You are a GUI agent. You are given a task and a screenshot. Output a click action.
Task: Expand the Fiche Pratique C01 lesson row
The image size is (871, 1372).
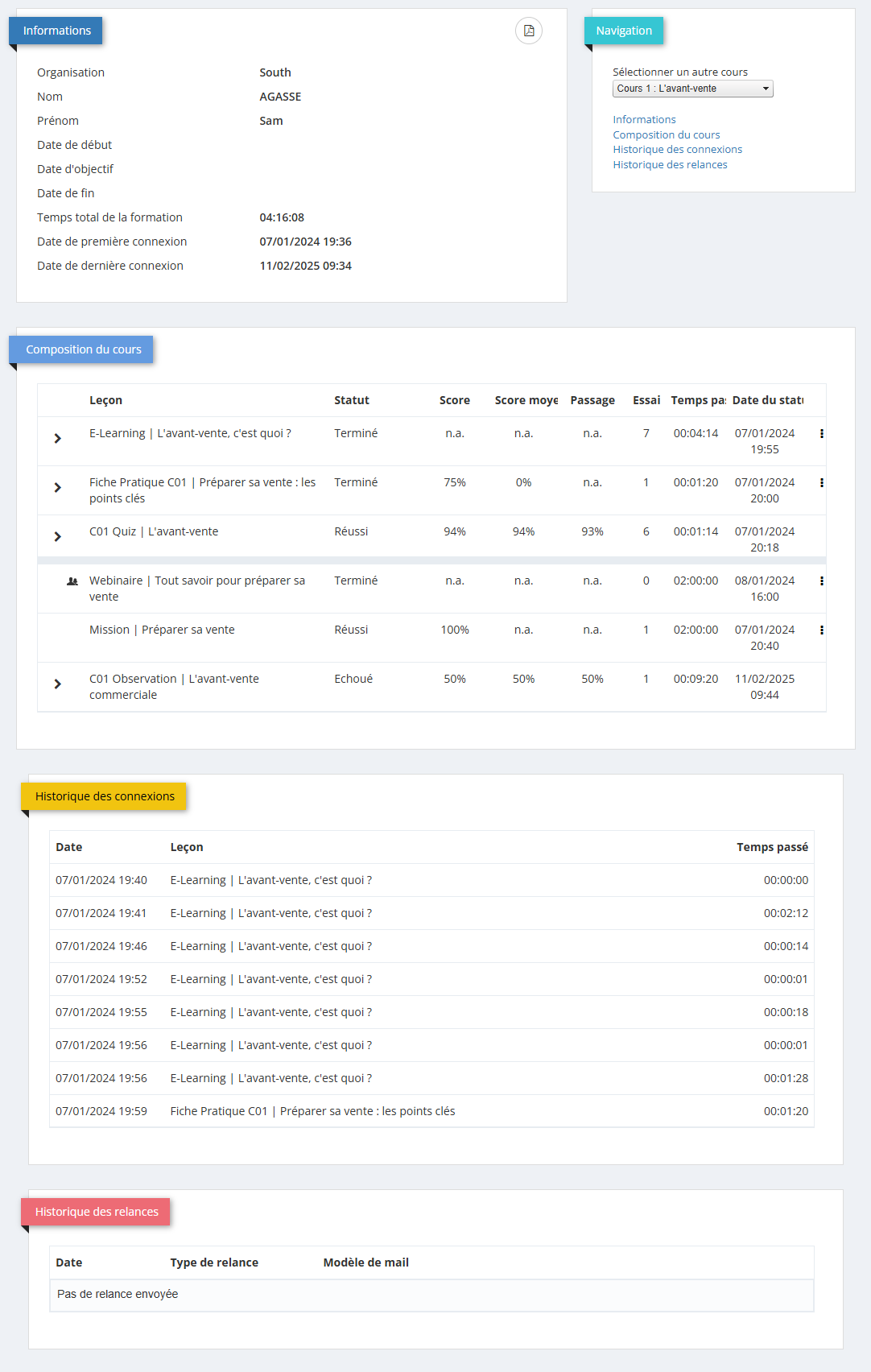58,488
